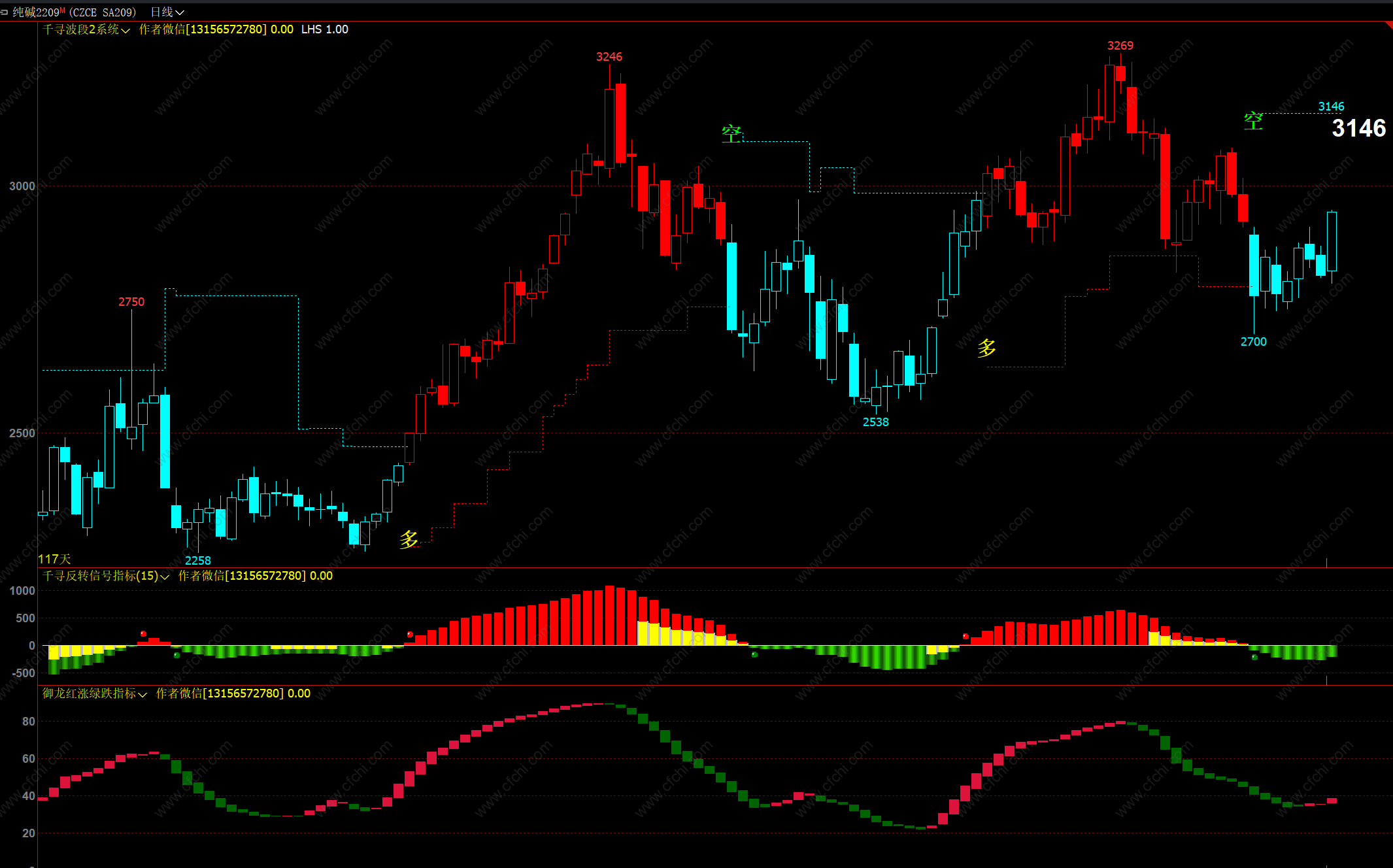
Task: Click the yellow 多 signal after the 2538 low
Action: point(986,348)
